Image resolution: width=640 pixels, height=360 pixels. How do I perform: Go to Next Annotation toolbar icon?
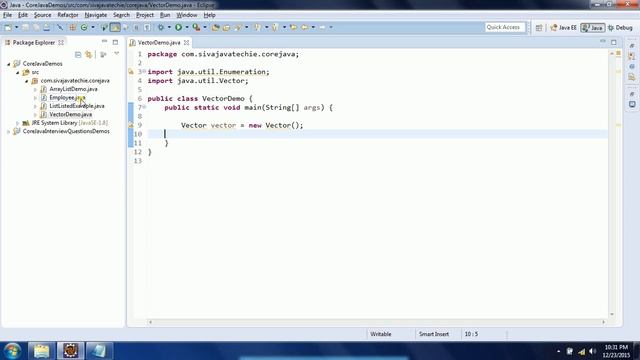point(257,27)
